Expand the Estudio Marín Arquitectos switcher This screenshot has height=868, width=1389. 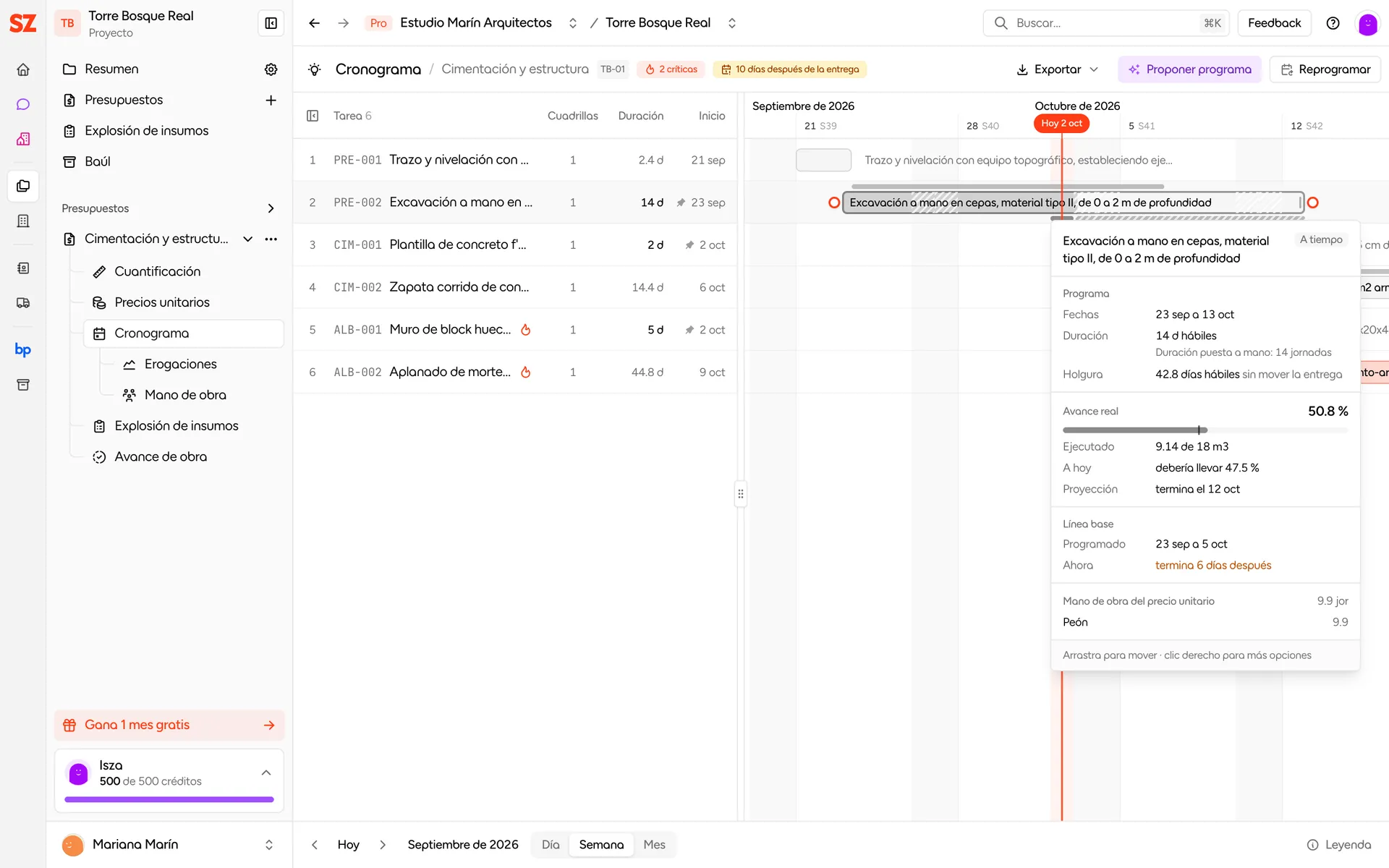tap(573, 23)
